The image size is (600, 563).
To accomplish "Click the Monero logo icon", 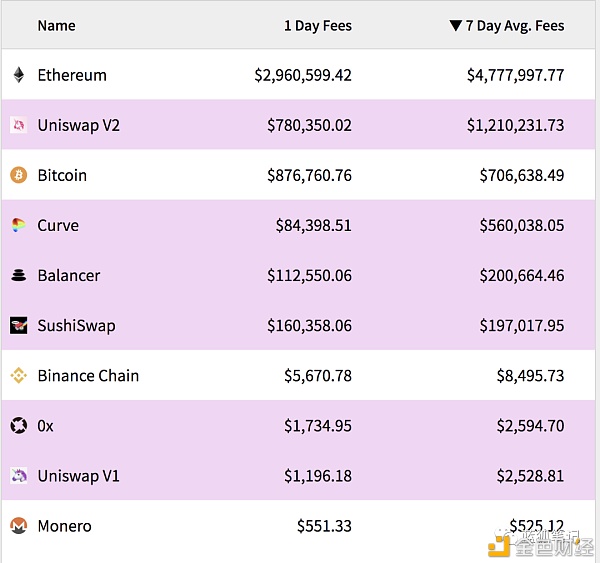I will coord(18,526).
